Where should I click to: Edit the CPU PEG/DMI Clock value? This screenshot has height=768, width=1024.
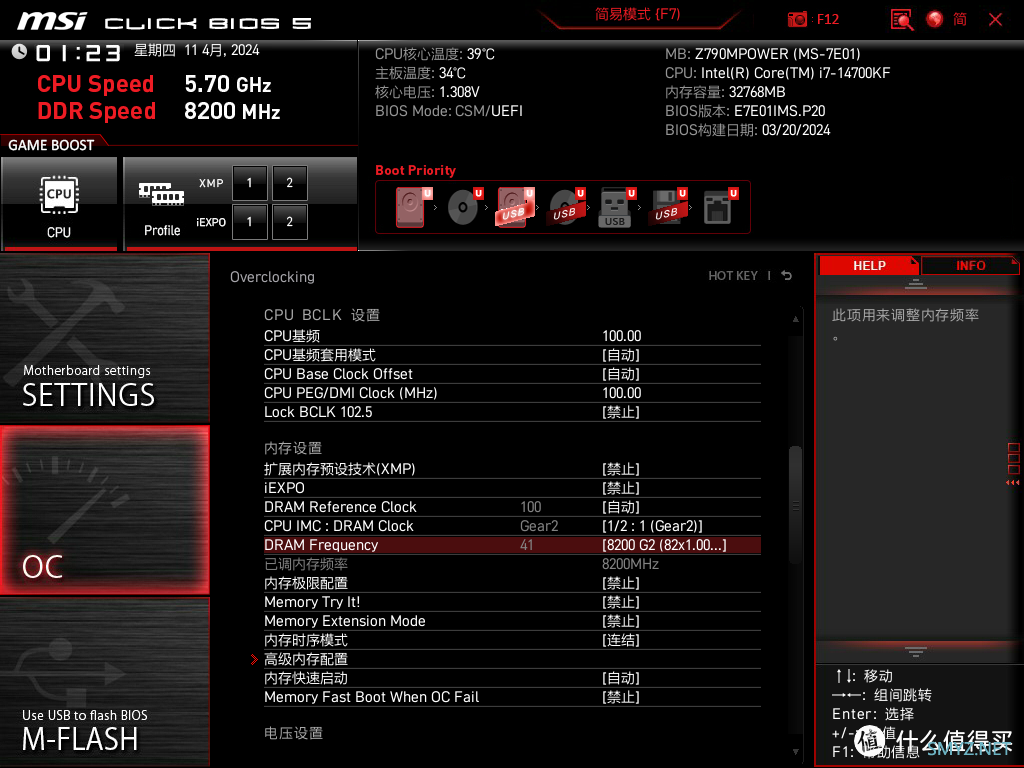tap(622, 393)
